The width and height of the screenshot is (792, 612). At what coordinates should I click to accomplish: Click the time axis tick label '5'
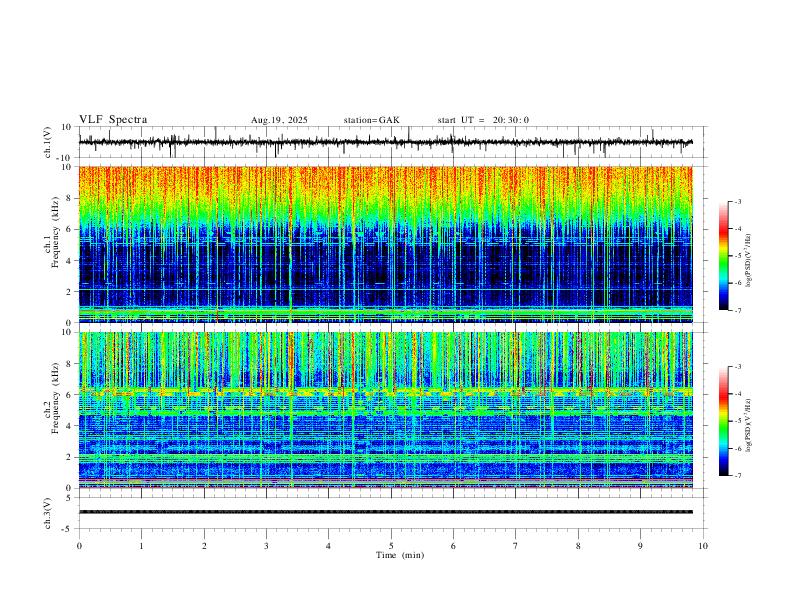point(391,546)
